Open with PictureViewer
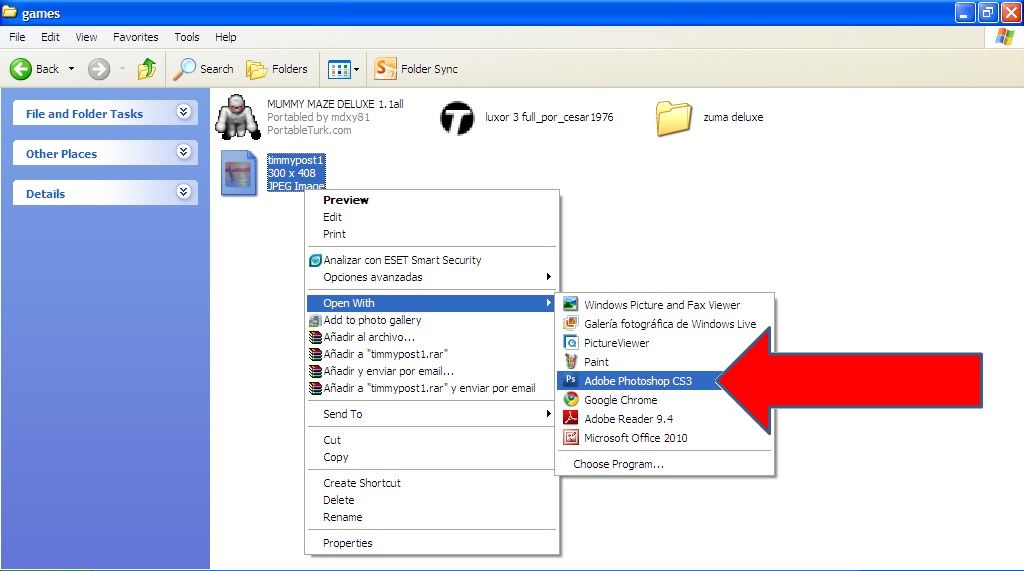 tap(665, 343)
